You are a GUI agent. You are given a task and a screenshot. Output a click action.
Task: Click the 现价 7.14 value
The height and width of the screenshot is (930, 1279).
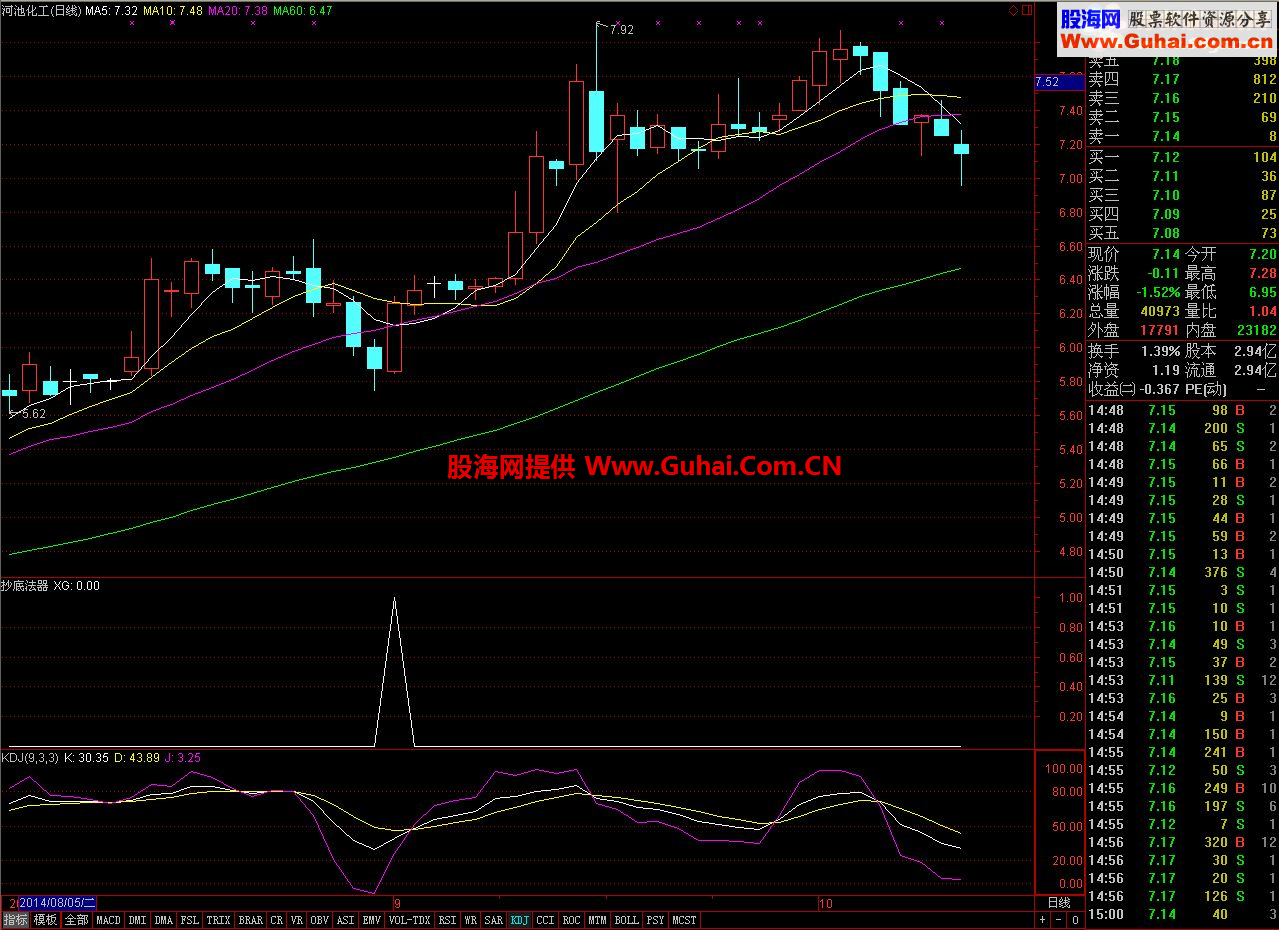click(1165, 254)
